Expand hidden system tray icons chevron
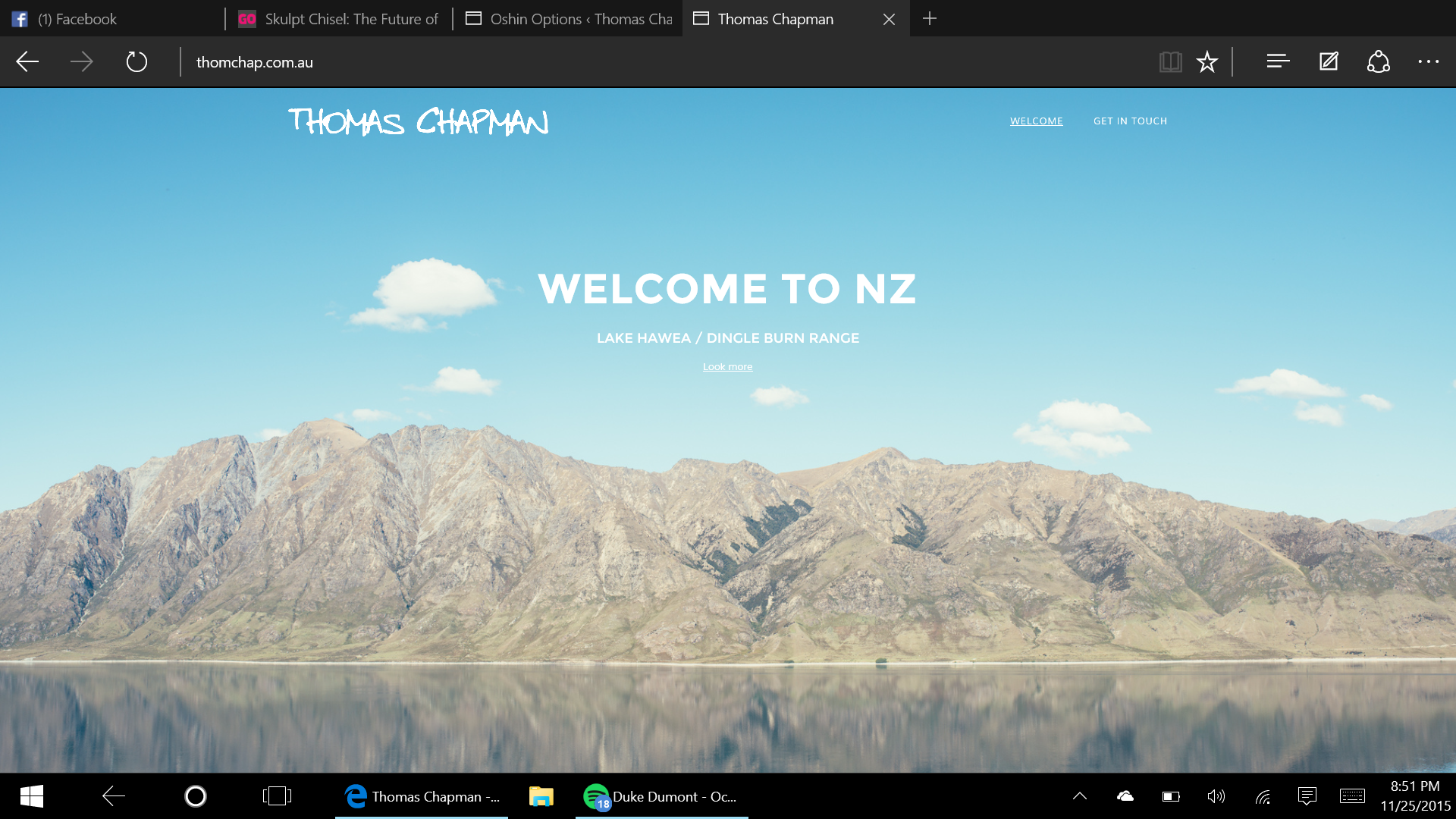 tap(1080, 796)
